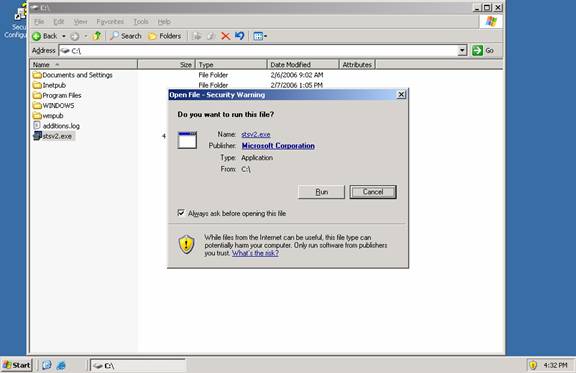The width and height of the screenshot is (576, 373).
Task: Open the Favorites menu
Action: 110,22
